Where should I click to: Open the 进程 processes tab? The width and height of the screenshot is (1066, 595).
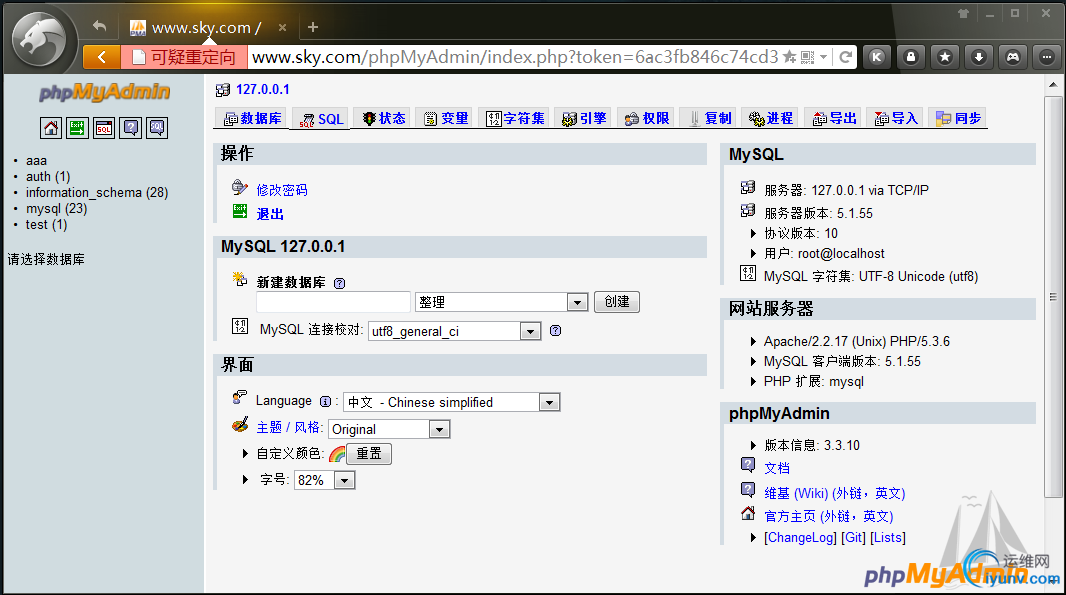pyautogui.click(x=770, y=118)
